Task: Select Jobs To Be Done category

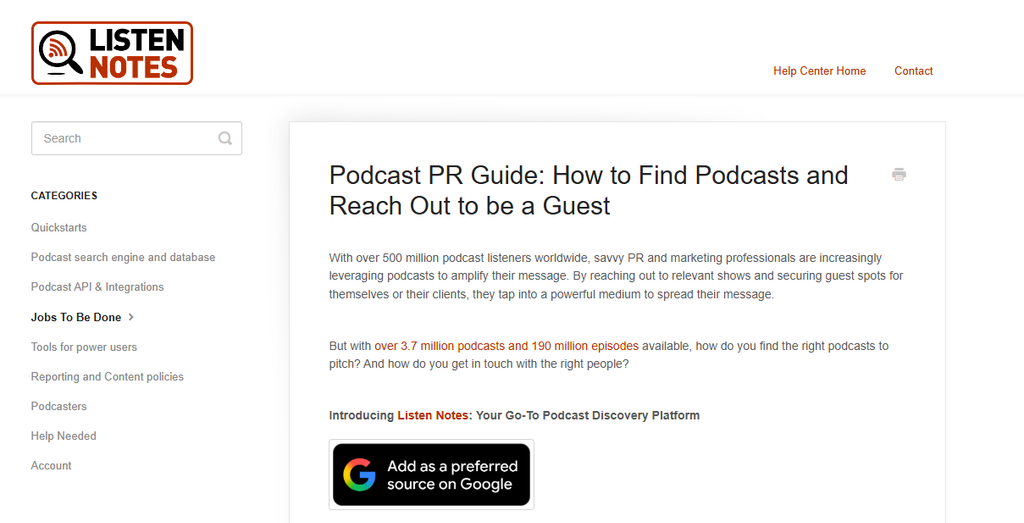Action: coord(76,317)
